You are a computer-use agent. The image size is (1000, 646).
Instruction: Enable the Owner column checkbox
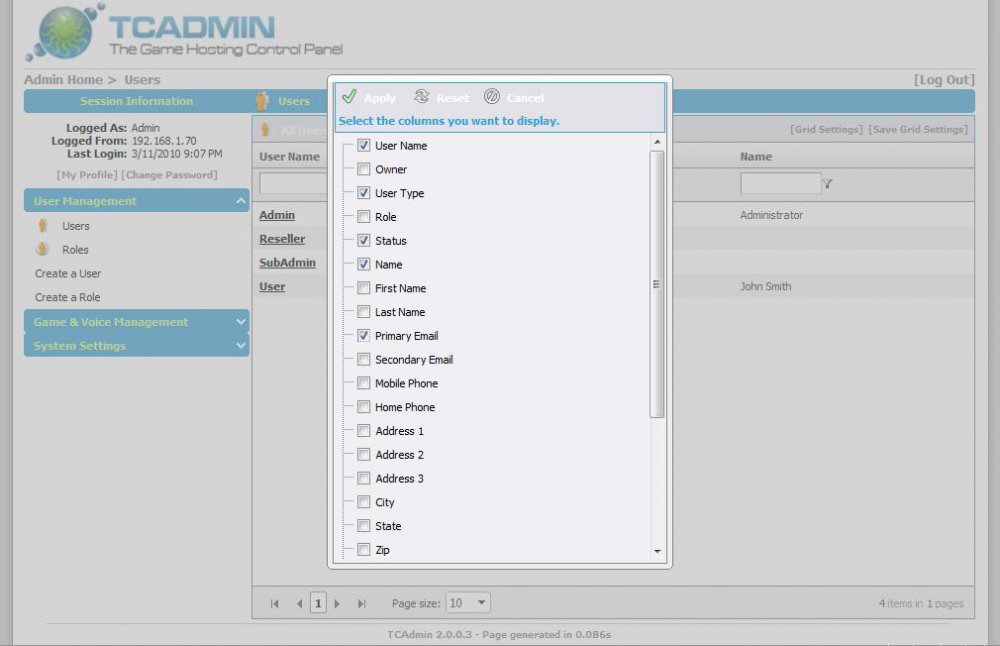tap(364, 170)
